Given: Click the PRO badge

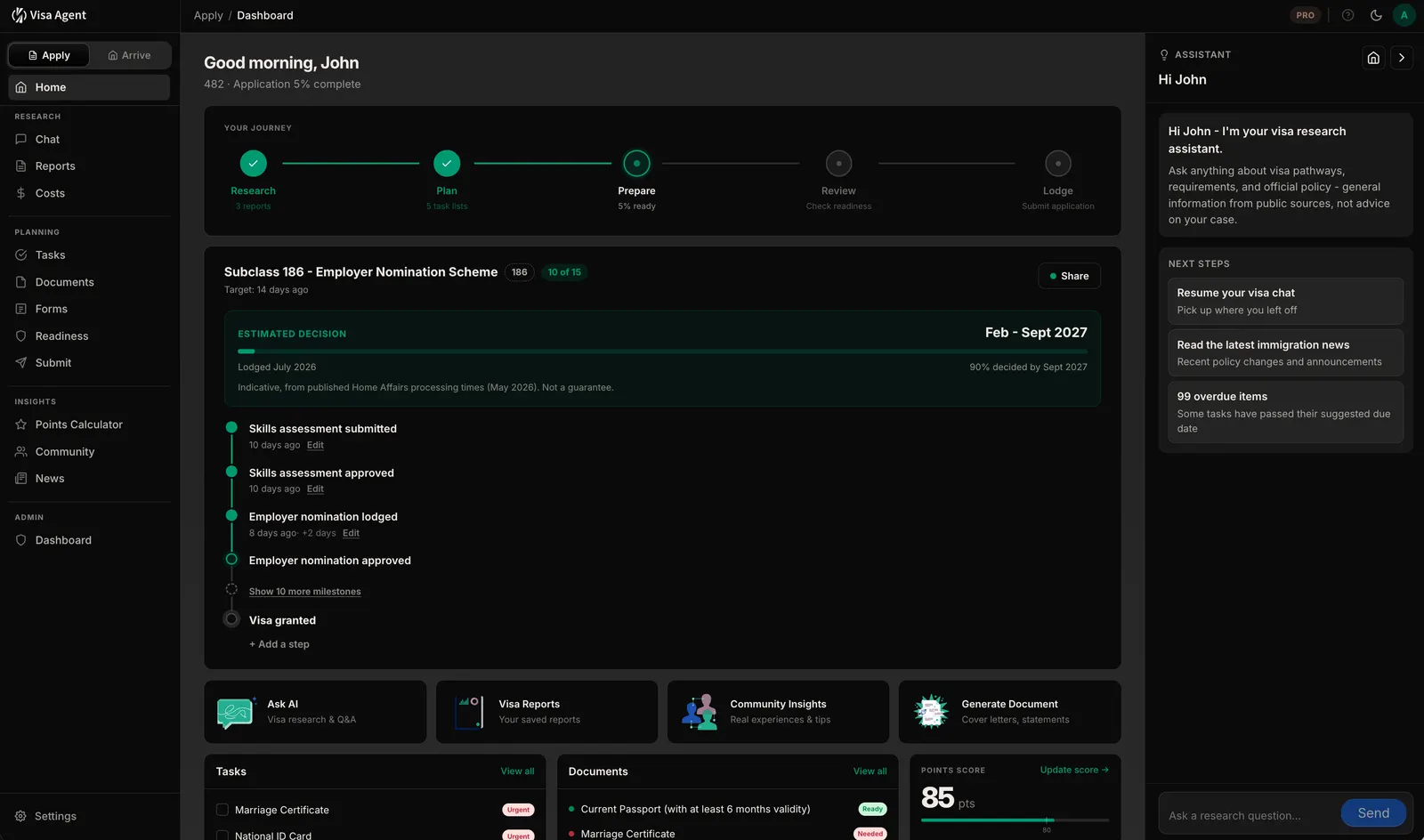Looking at the screenshot, I should point(1306,15).
